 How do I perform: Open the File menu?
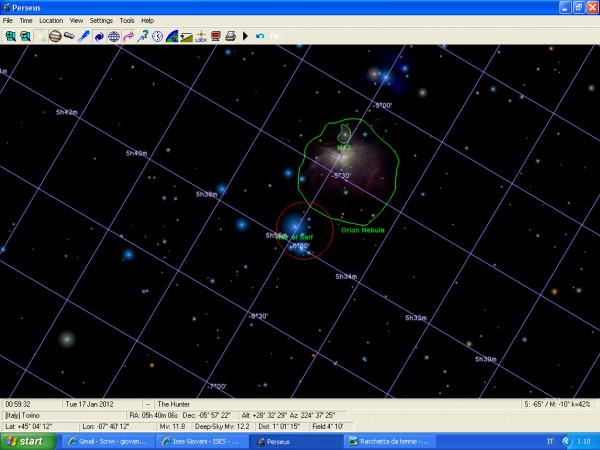click(8, 20)
